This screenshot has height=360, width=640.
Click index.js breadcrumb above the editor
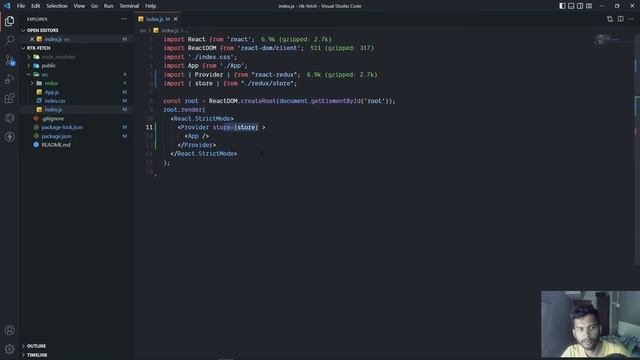pos(169,31)
